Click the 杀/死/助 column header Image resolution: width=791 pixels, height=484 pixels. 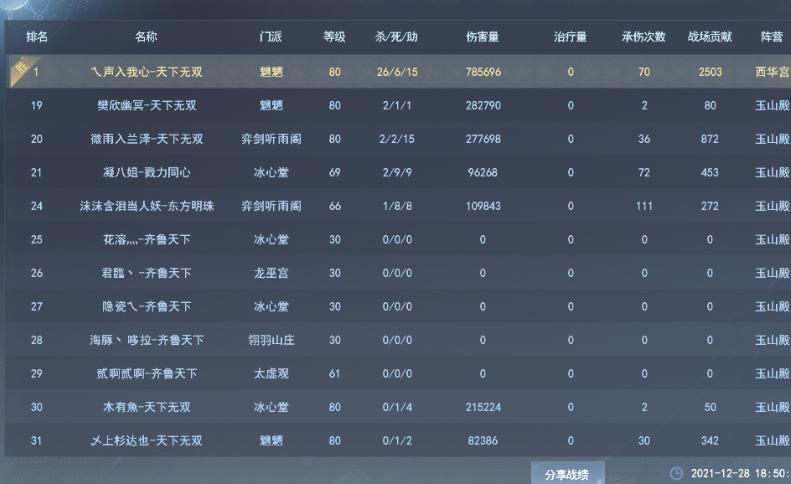point(396,37)
